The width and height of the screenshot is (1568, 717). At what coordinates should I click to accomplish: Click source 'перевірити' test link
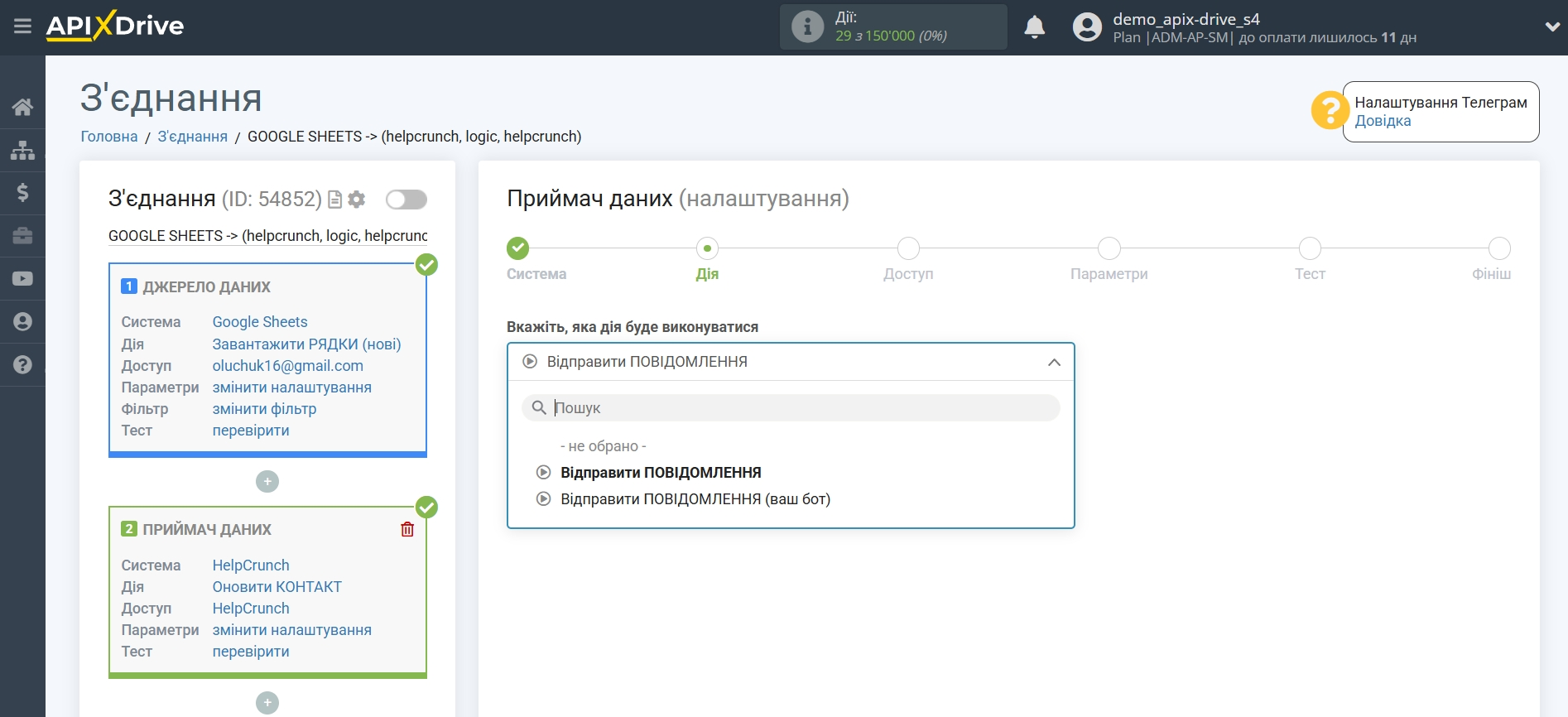pyautogui.click(x=251, y=431)
